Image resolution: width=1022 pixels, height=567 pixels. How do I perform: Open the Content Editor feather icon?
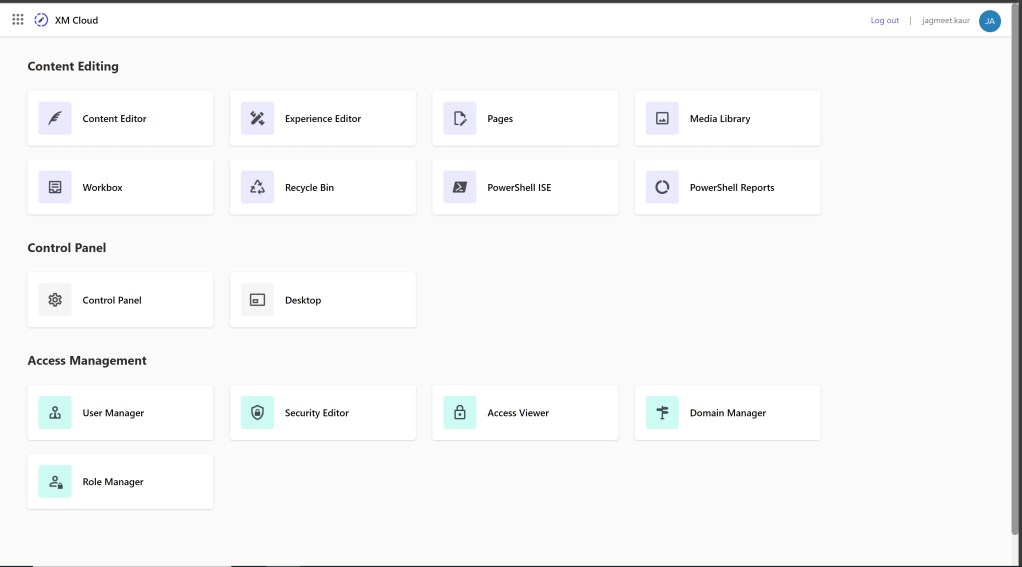click(x=55, y=118)
